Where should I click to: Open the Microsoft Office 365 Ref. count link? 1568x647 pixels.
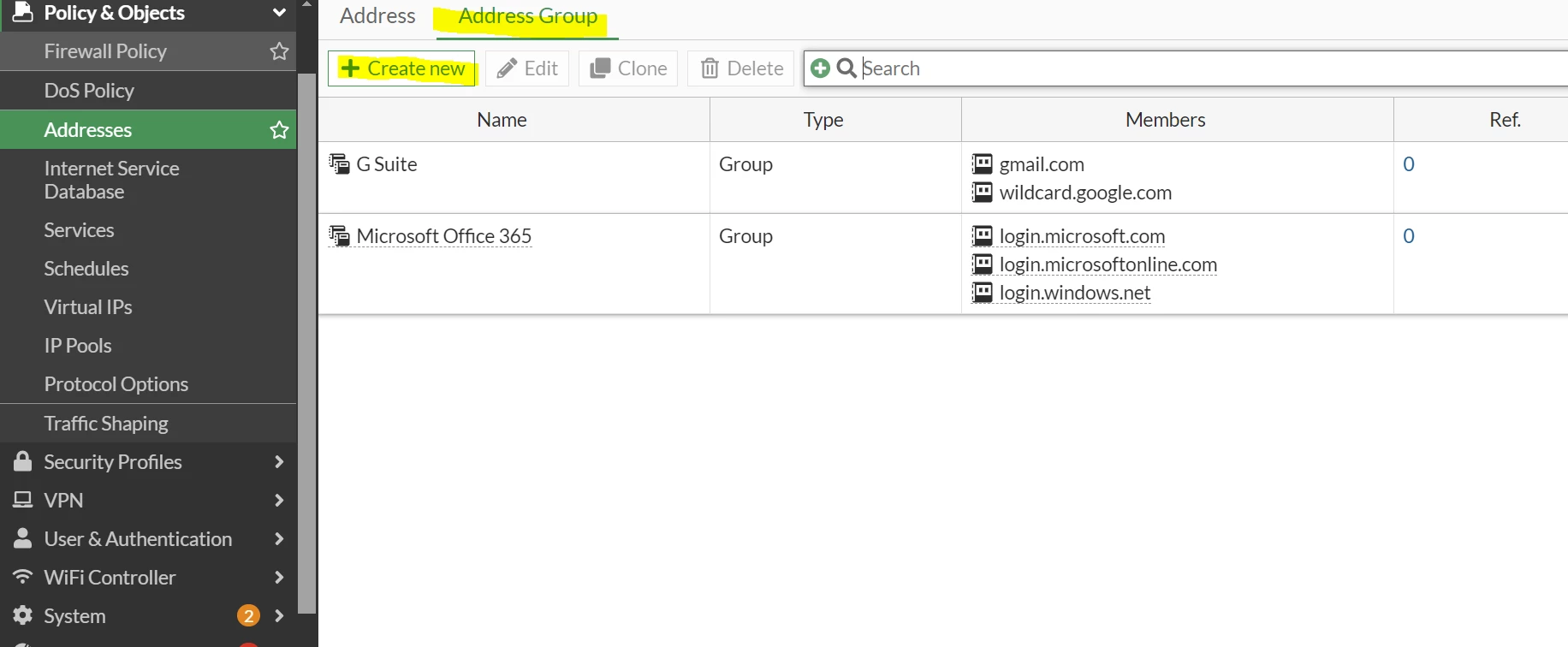1409,236
